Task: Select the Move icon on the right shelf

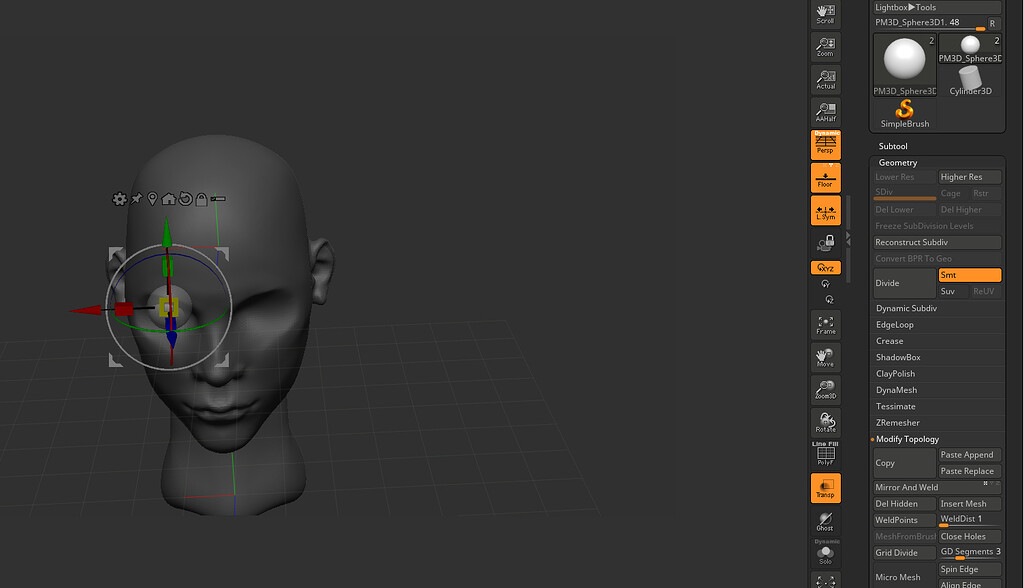Action: [825, 356]
